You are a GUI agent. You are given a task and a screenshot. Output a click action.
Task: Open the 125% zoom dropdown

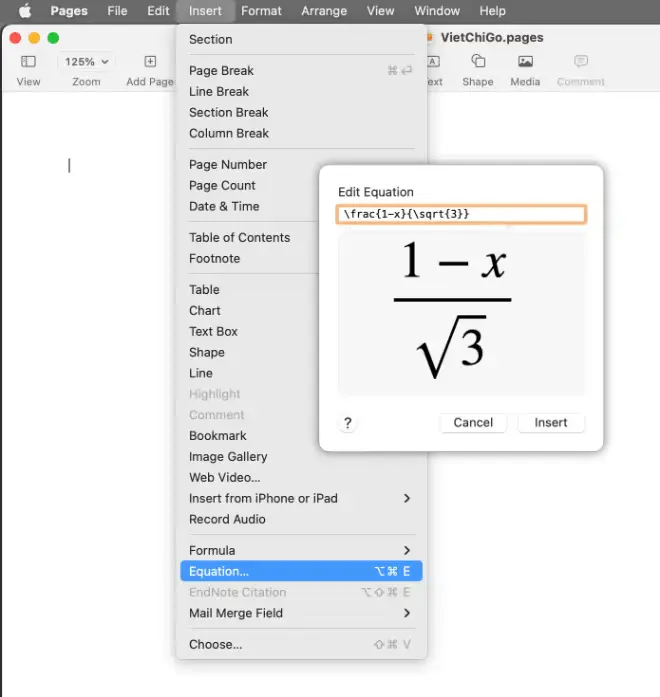pyautogui.click(x=87, y=62)
